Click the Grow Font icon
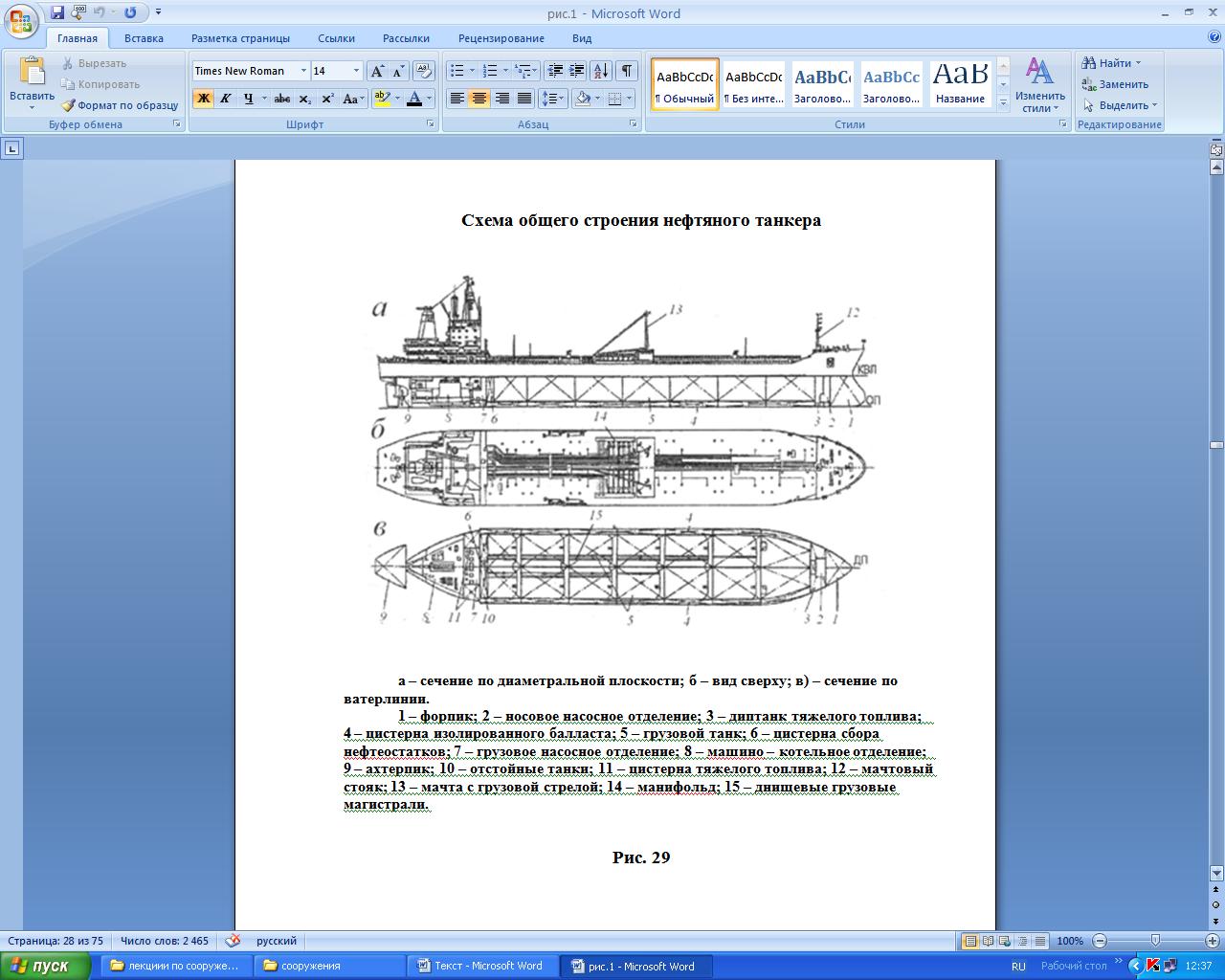The width and height of the screenshot is (1225, 980). pyautogui.click(x=377, y=71)
